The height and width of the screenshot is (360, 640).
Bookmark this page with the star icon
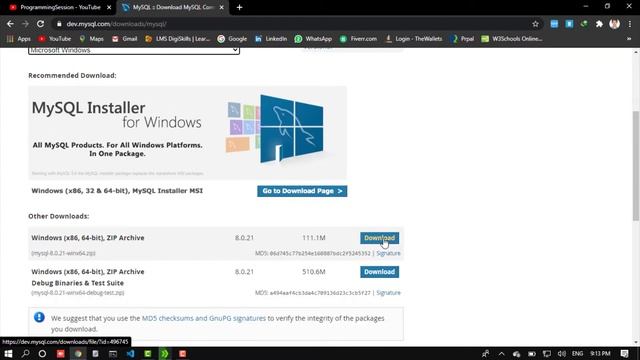[x=535, y=24]
